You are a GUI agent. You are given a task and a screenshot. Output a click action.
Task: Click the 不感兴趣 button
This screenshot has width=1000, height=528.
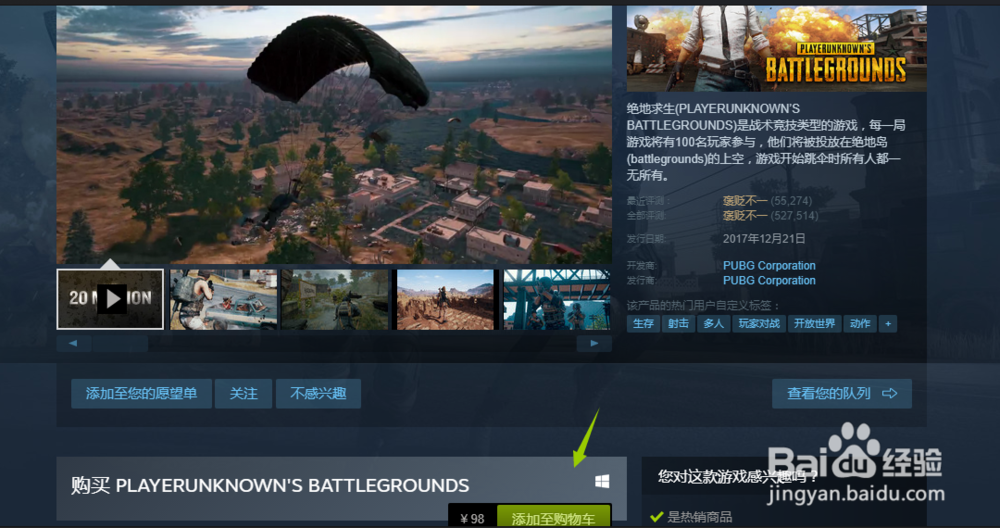tap(318, 393)
